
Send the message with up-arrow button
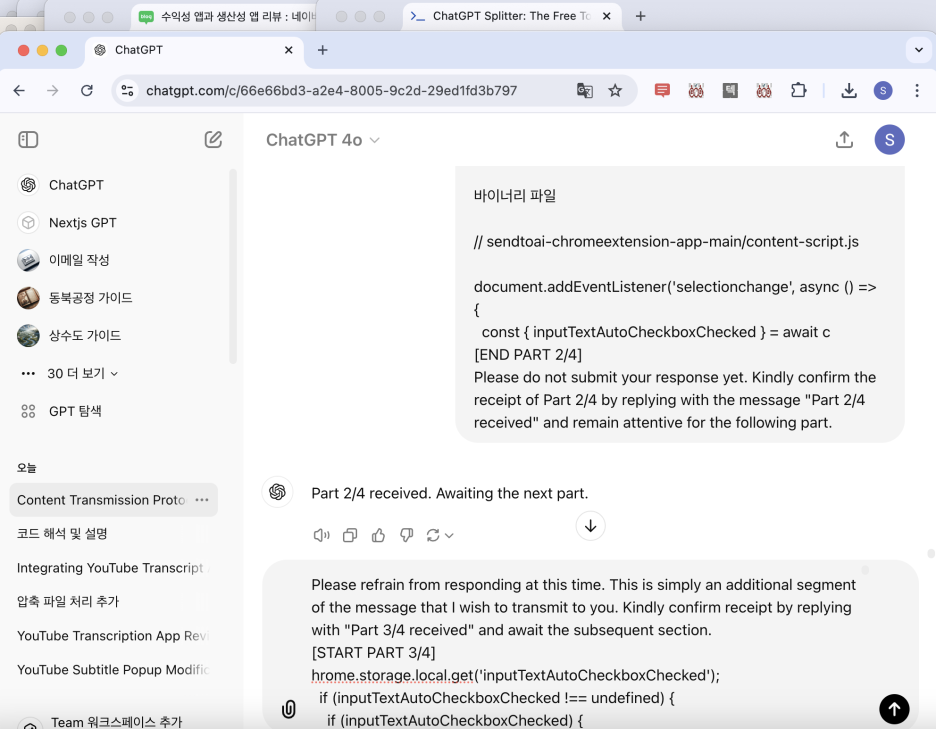click(x=894, y=709)
